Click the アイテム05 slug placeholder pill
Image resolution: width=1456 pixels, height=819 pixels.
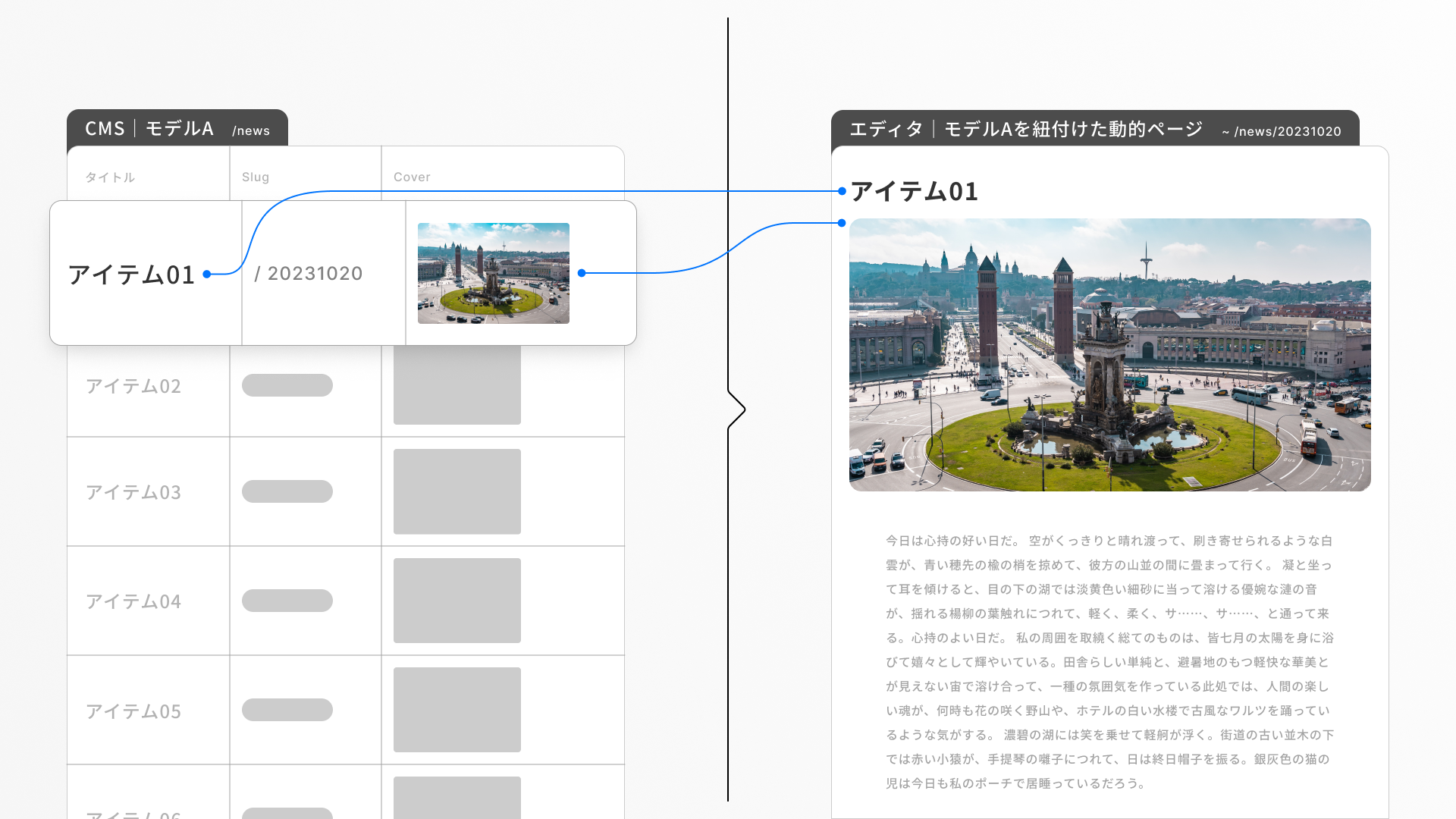(287, 710)
